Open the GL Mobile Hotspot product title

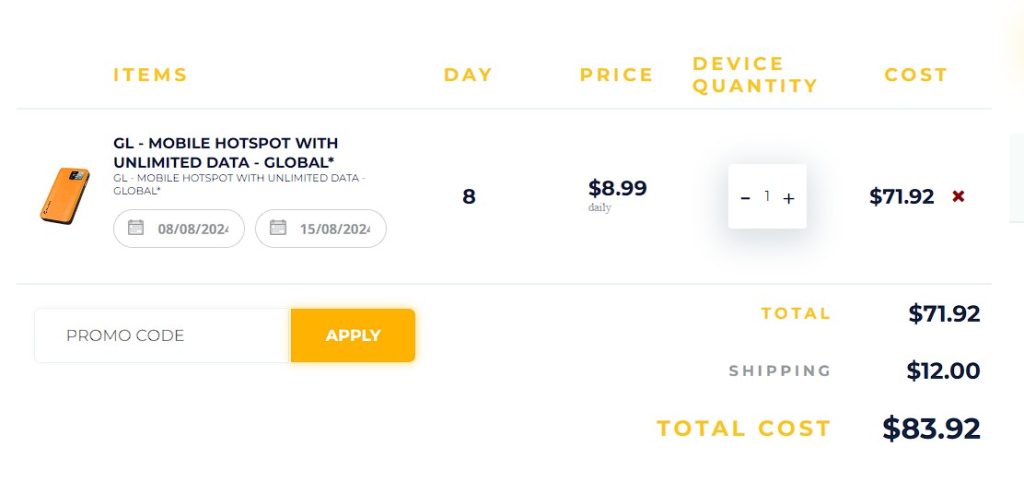pos(226,152)
